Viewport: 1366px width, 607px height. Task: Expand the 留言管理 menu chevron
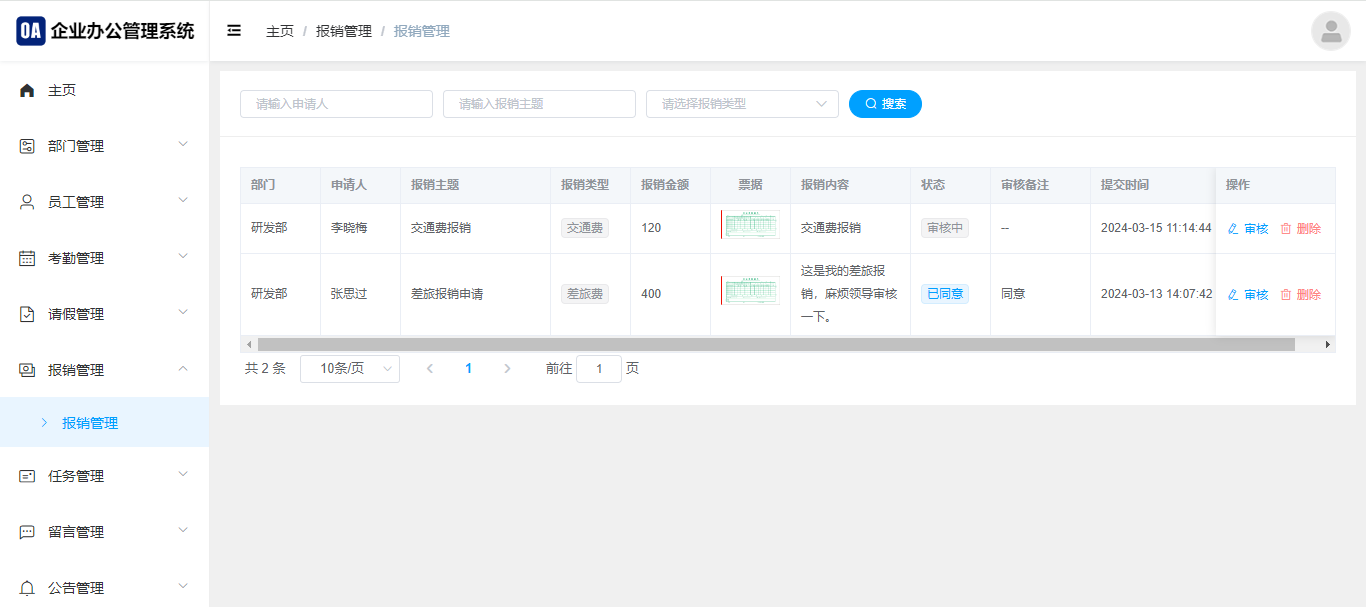click(183, 530)
